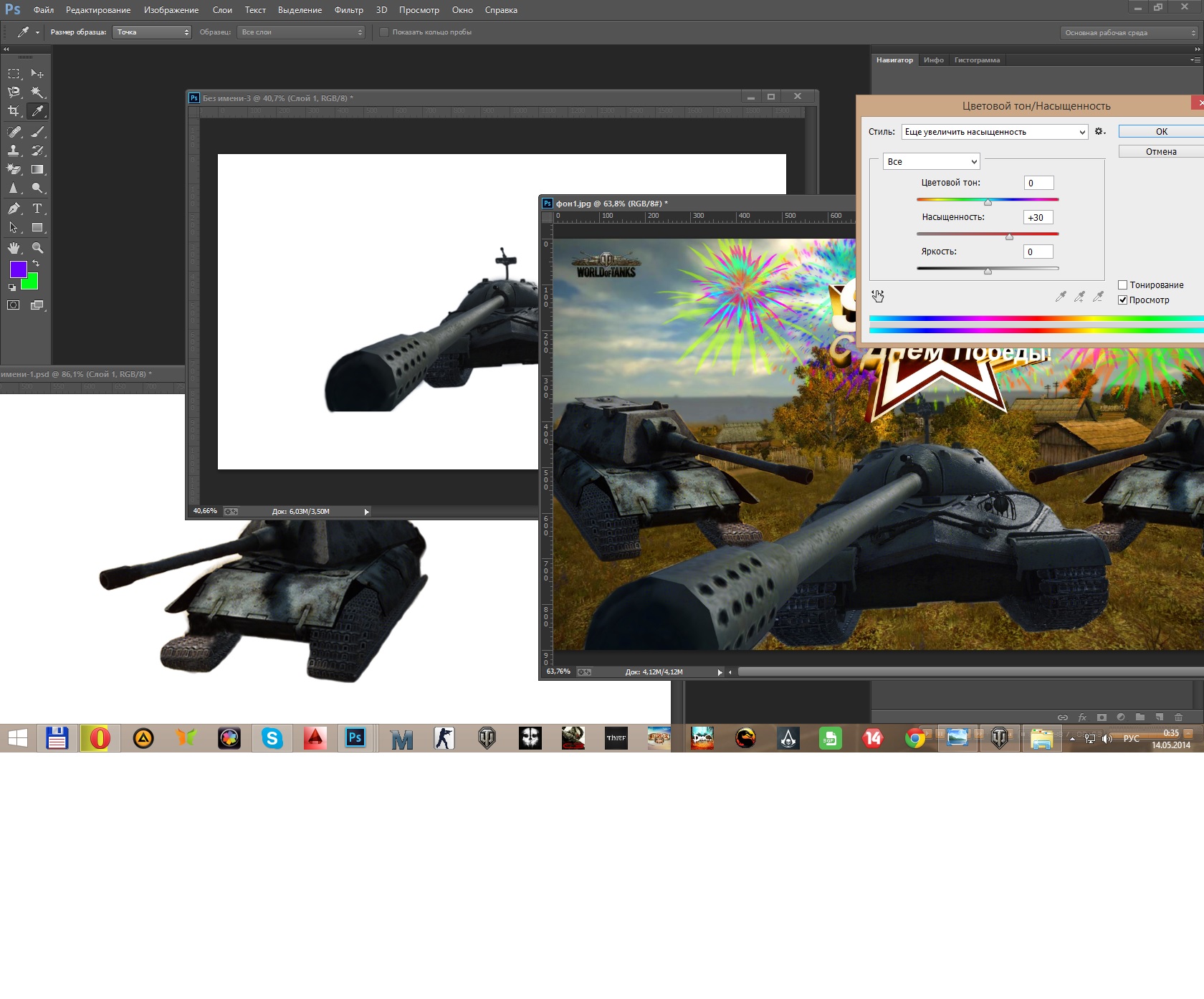Open the Все color range dropdown
Image resolution: width=1204 pixels, height=999 pixels.
coord(931,162)
